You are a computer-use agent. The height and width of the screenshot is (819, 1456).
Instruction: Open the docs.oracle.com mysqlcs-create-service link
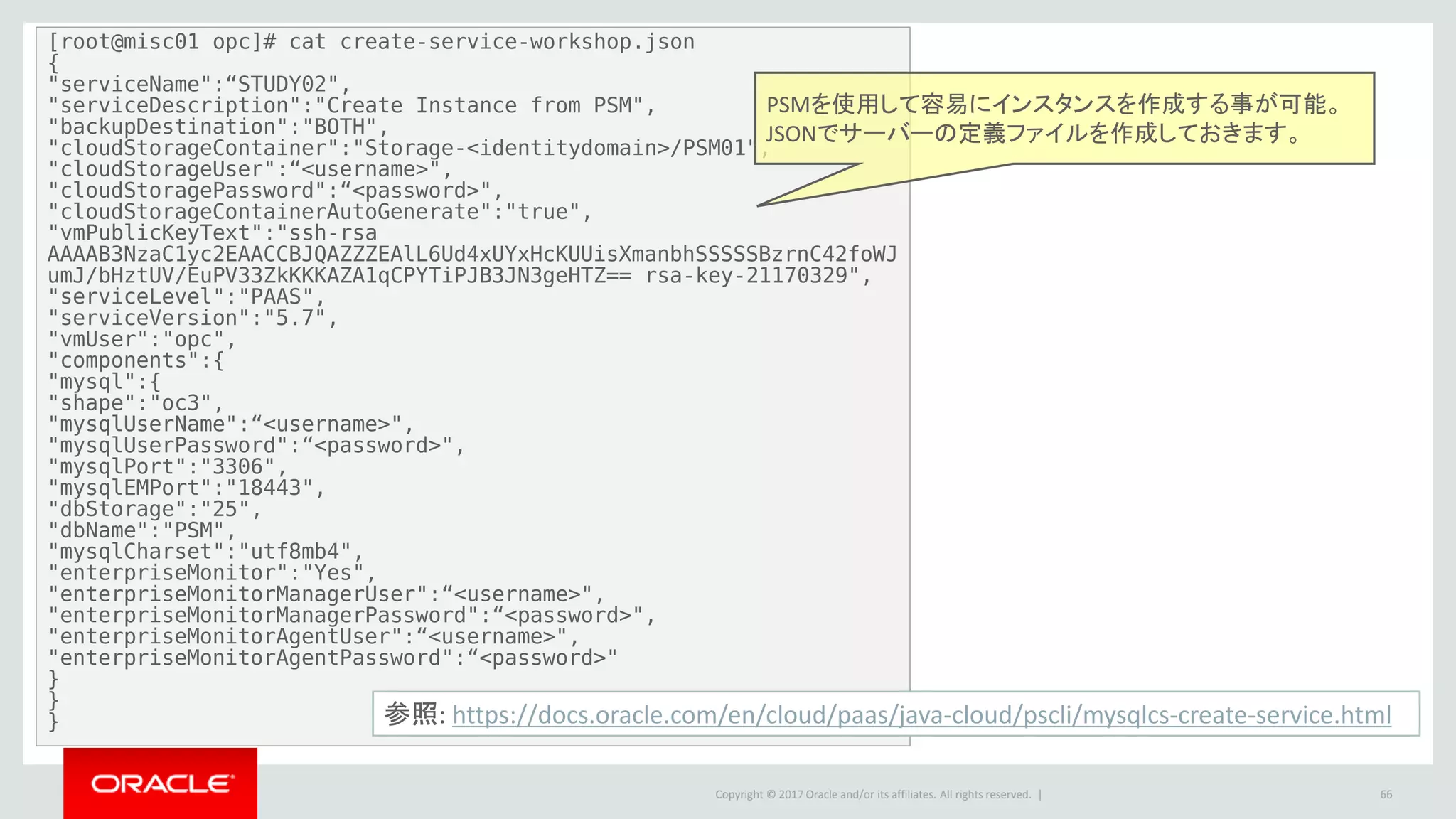coord(921,714)
